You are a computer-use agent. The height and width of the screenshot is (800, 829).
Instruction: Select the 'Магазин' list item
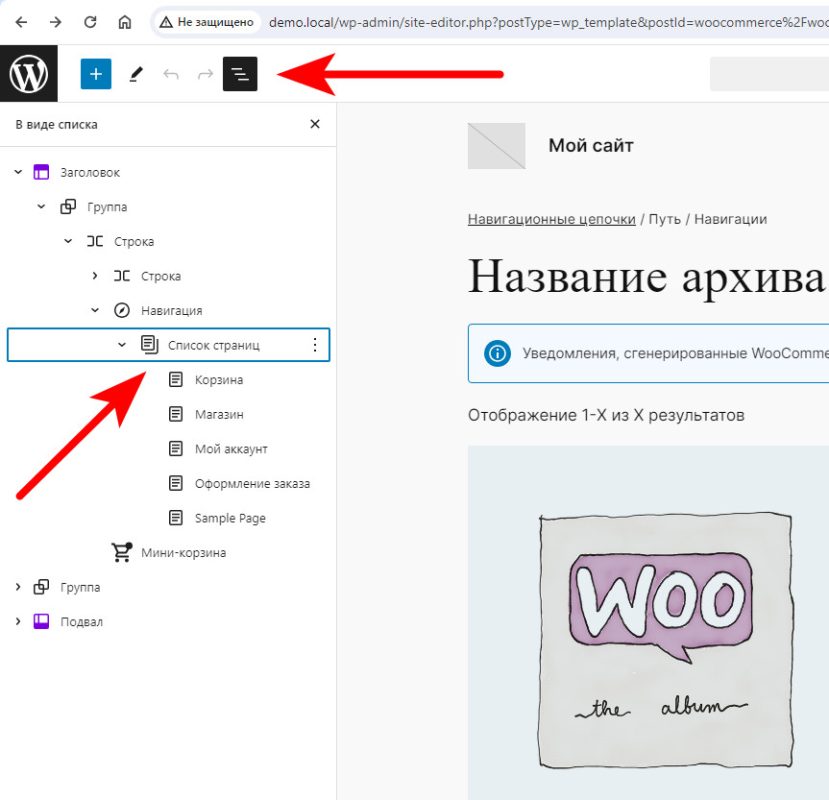219,415
